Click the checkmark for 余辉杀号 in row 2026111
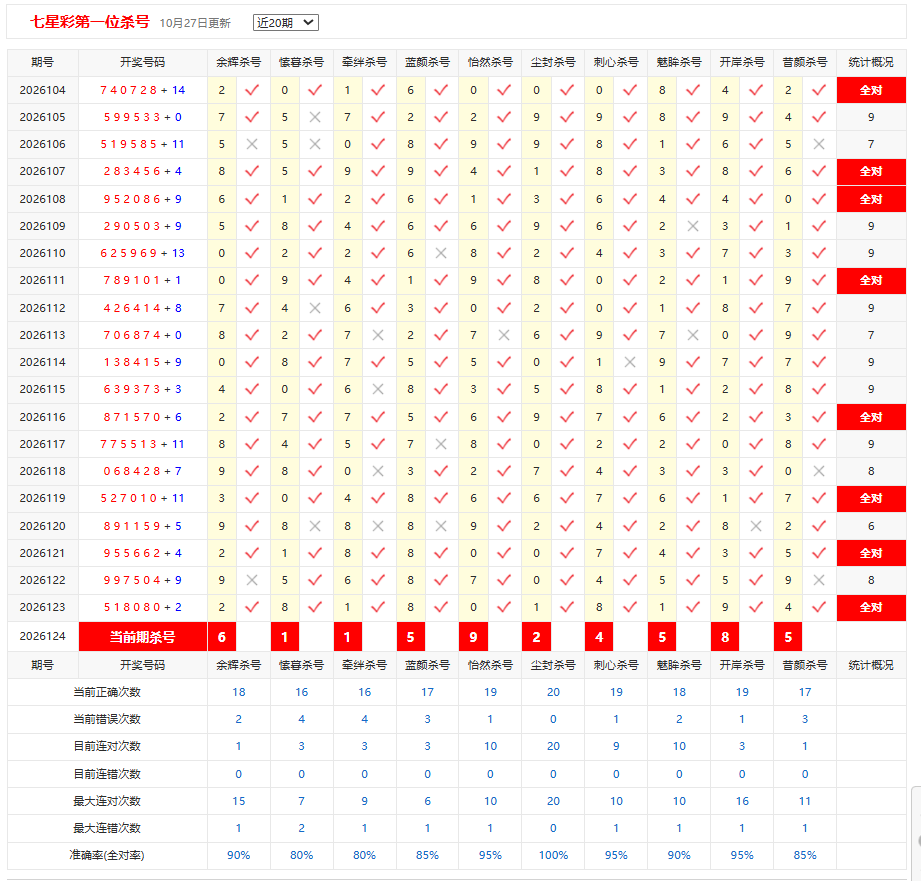Image resolution: width=921 pixels, height=881 pixels. pos(252,280)
